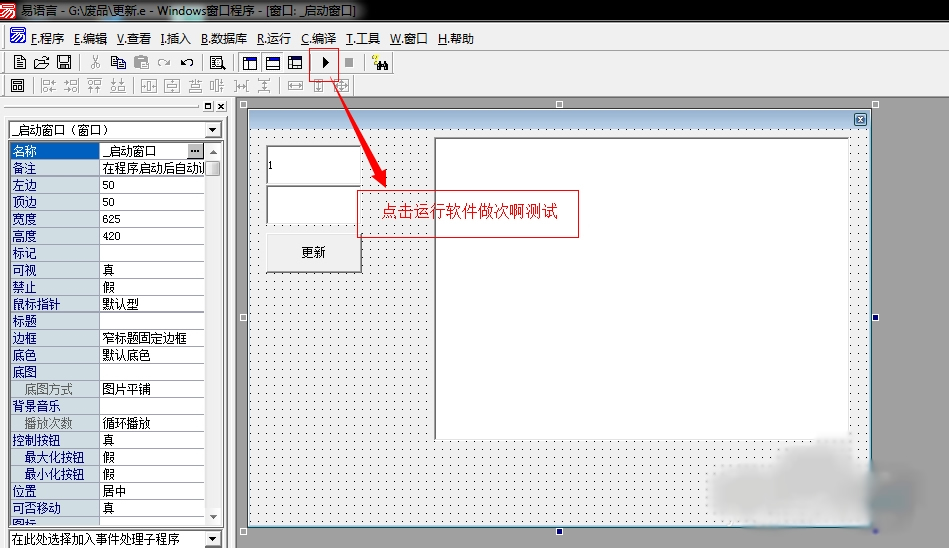Open the E.编辑 menu
Viewport: 949px width, 548px height.
tap(90, 39)
